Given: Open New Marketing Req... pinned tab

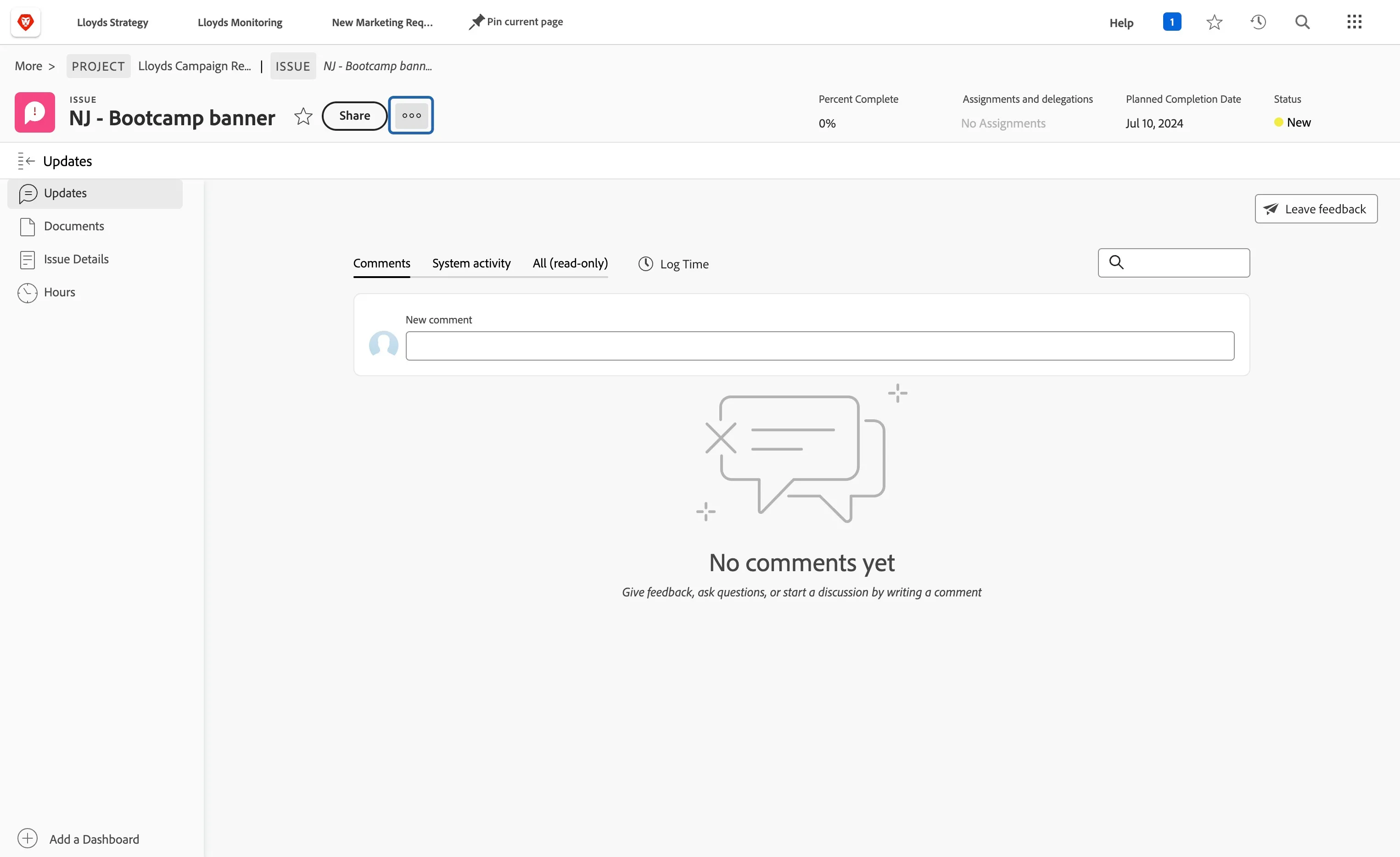Looking at the screenshot, I should point(382,23).
